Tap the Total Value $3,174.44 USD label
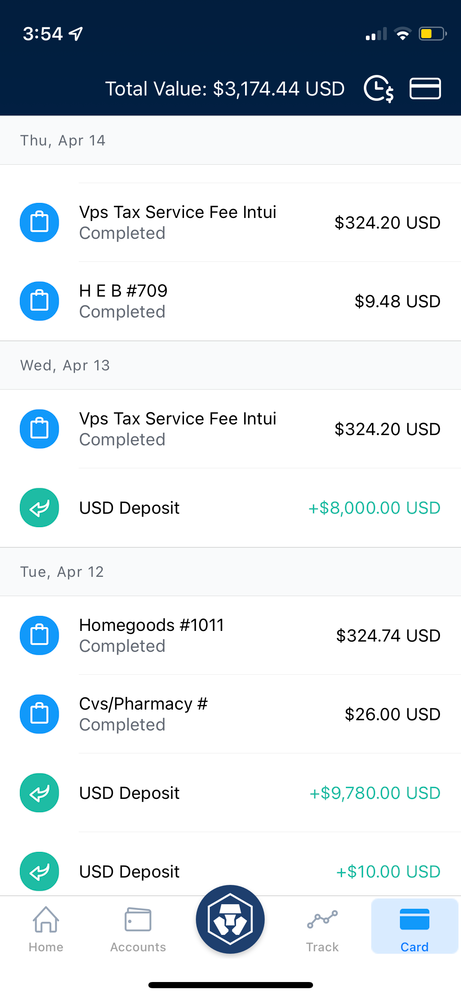 pos(224,89)
